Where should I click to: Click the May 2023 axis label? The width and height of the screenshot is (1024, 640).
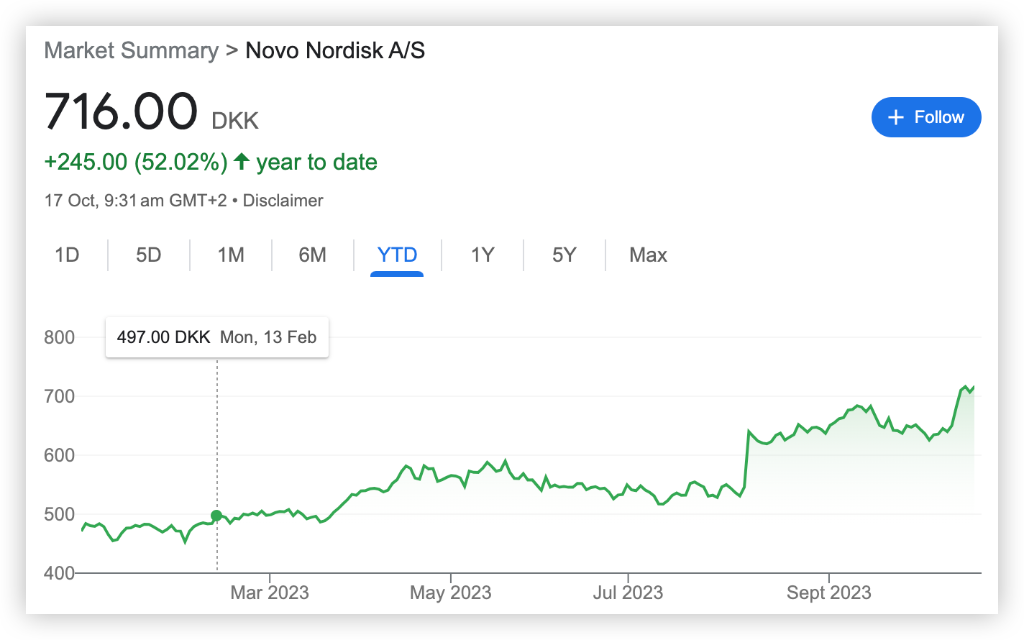point(450,592)
